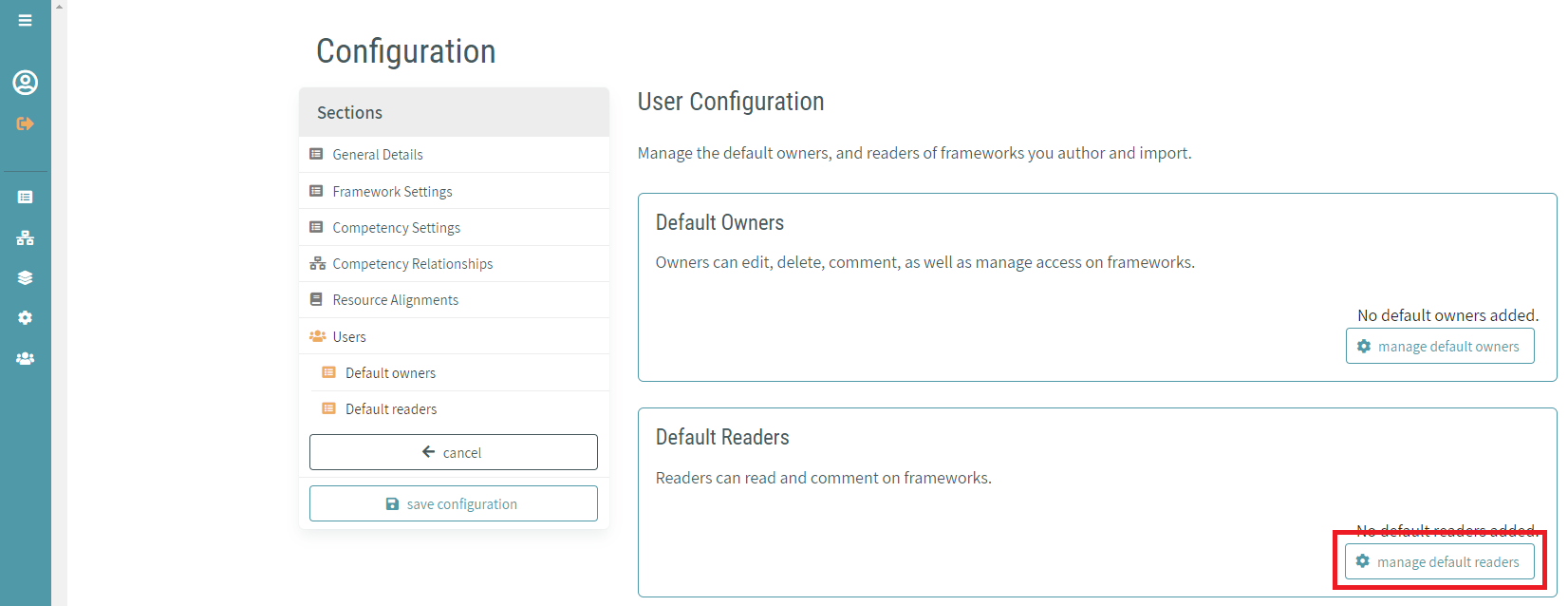The image size is (1568, 606).
Task: Go to Competency Settings section
Action: [x=454, y=227]
